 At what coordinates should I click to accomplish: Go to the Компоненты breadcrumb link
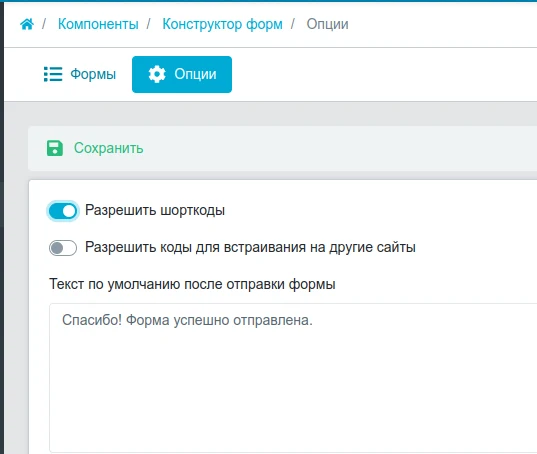click(98, 24)
